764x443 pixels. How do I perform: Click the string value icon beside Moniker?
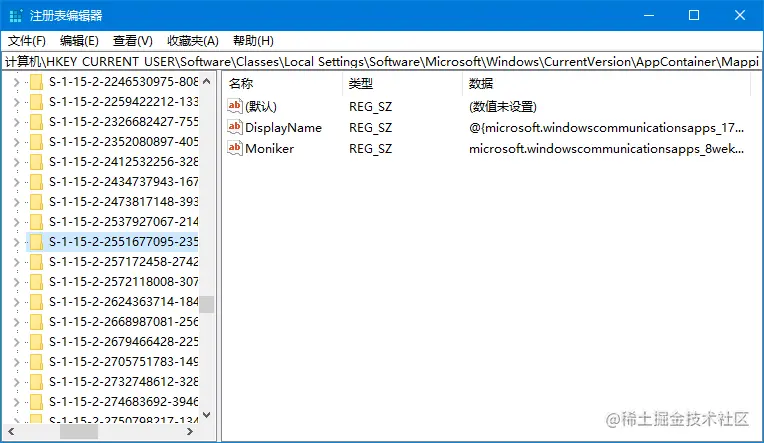tap(235, 148)
